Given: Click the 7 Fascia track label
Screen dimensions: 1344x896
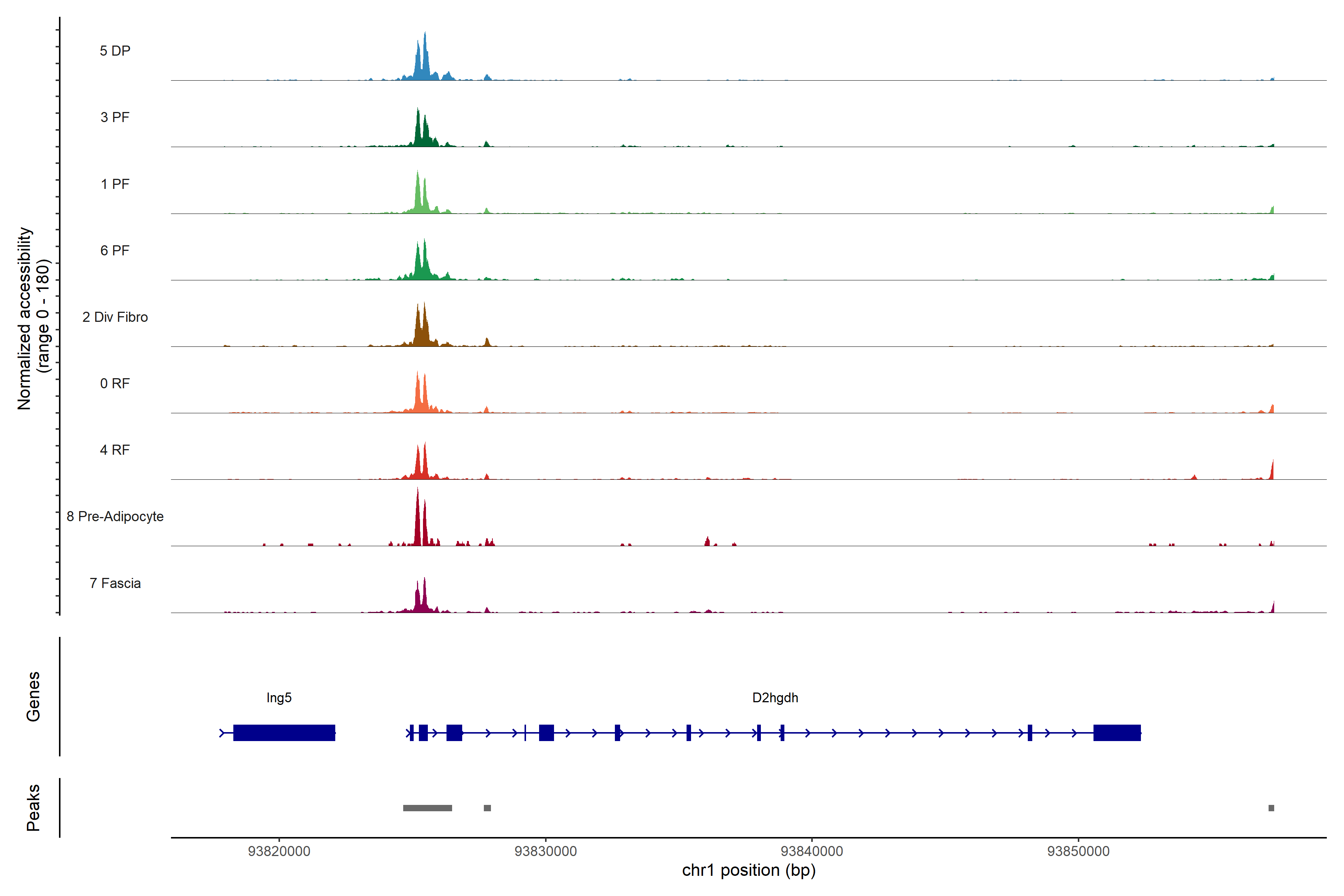Looking at the screenshot, I should pos(115,583).
